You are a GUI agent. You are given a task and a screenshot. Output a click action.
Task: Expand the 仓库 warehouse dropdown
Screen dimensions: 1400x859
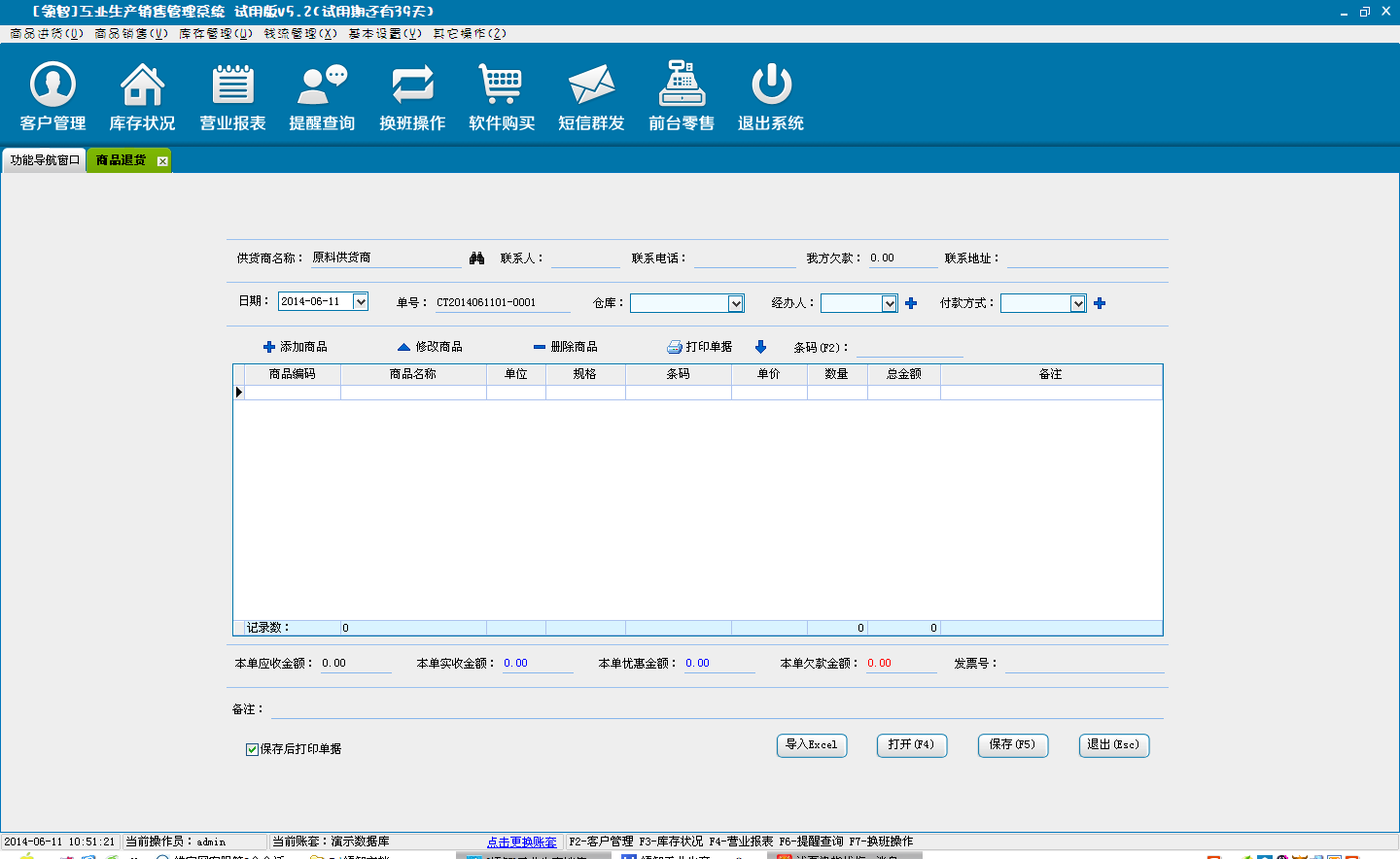tap(736, 304)
